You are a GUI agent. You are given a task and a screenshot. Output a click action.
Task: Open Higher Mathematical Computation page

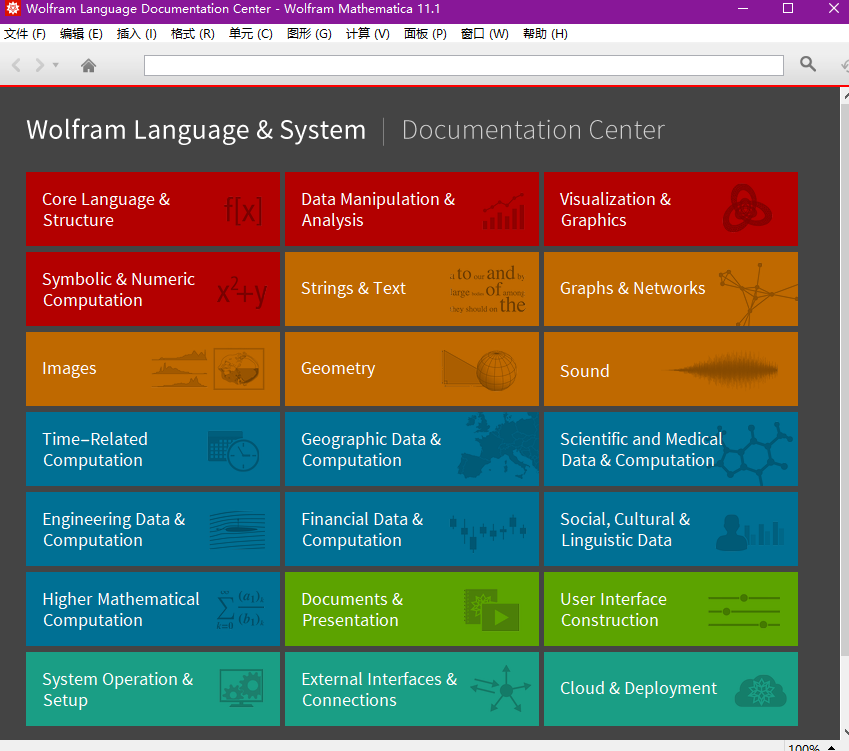[120, 609]
